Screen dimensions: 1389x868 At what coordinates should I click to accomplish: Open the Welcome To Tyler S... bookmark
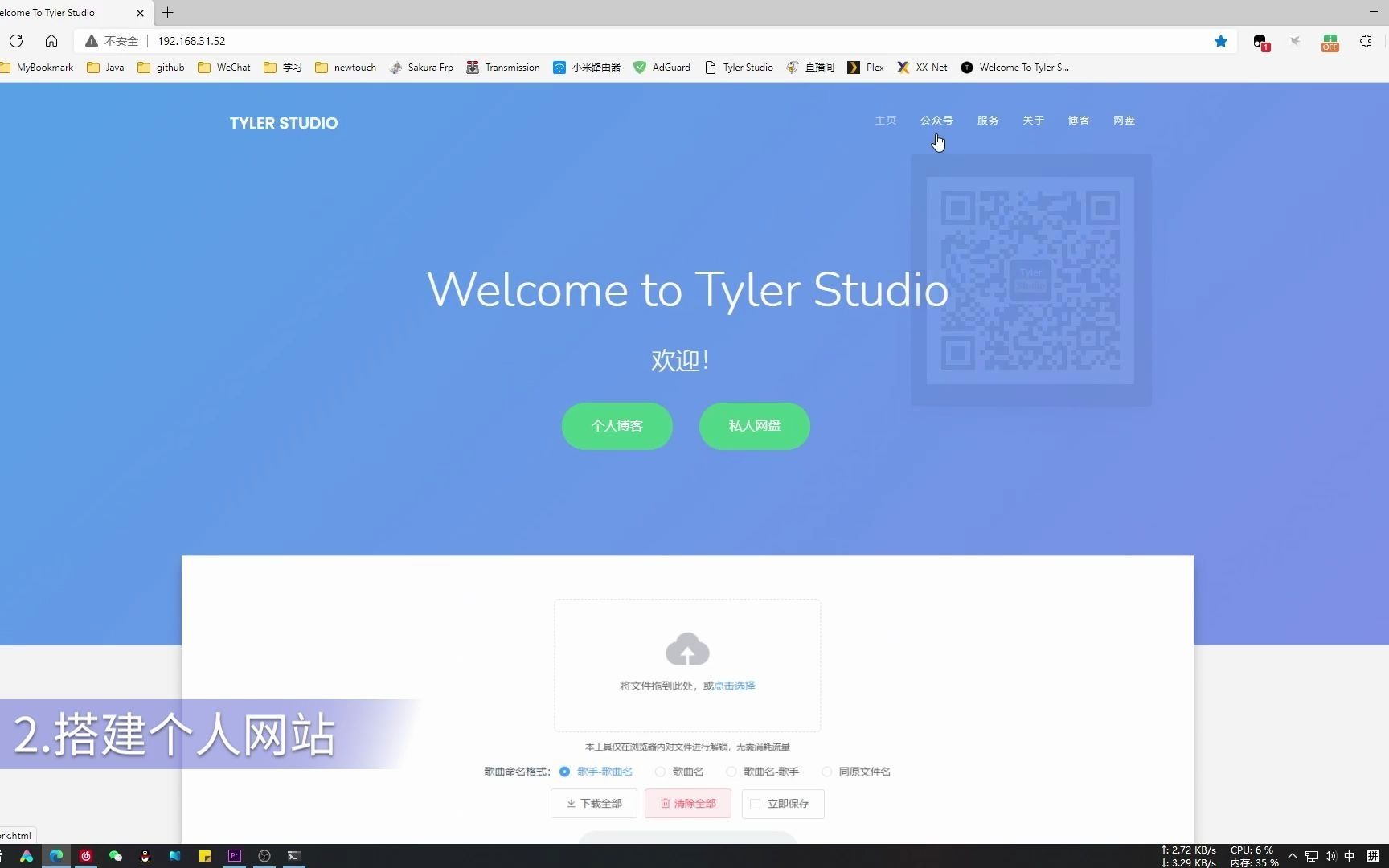[1015, 68]
